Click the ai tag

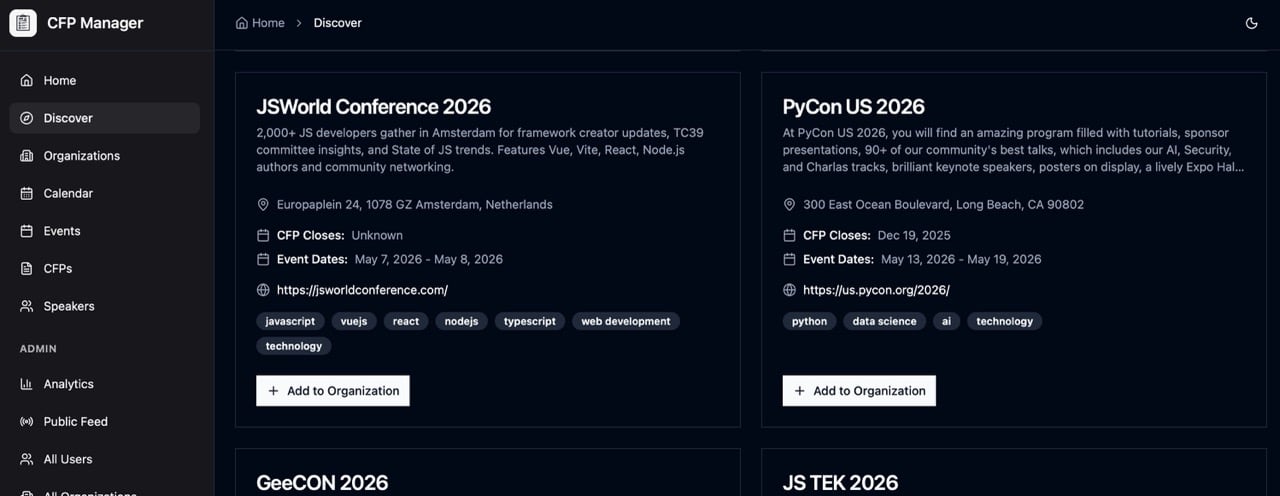pos(946,321)
